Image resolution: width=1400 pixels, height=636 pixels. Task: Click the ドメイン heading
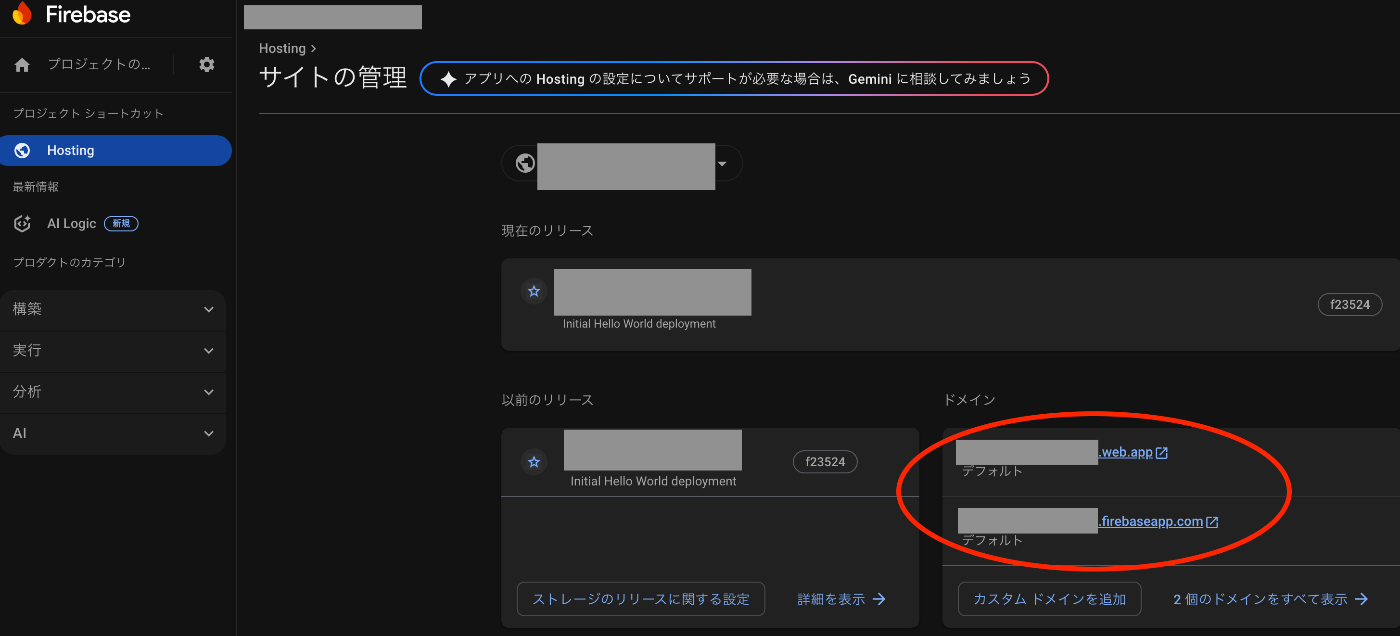click(x=969, y=400)
